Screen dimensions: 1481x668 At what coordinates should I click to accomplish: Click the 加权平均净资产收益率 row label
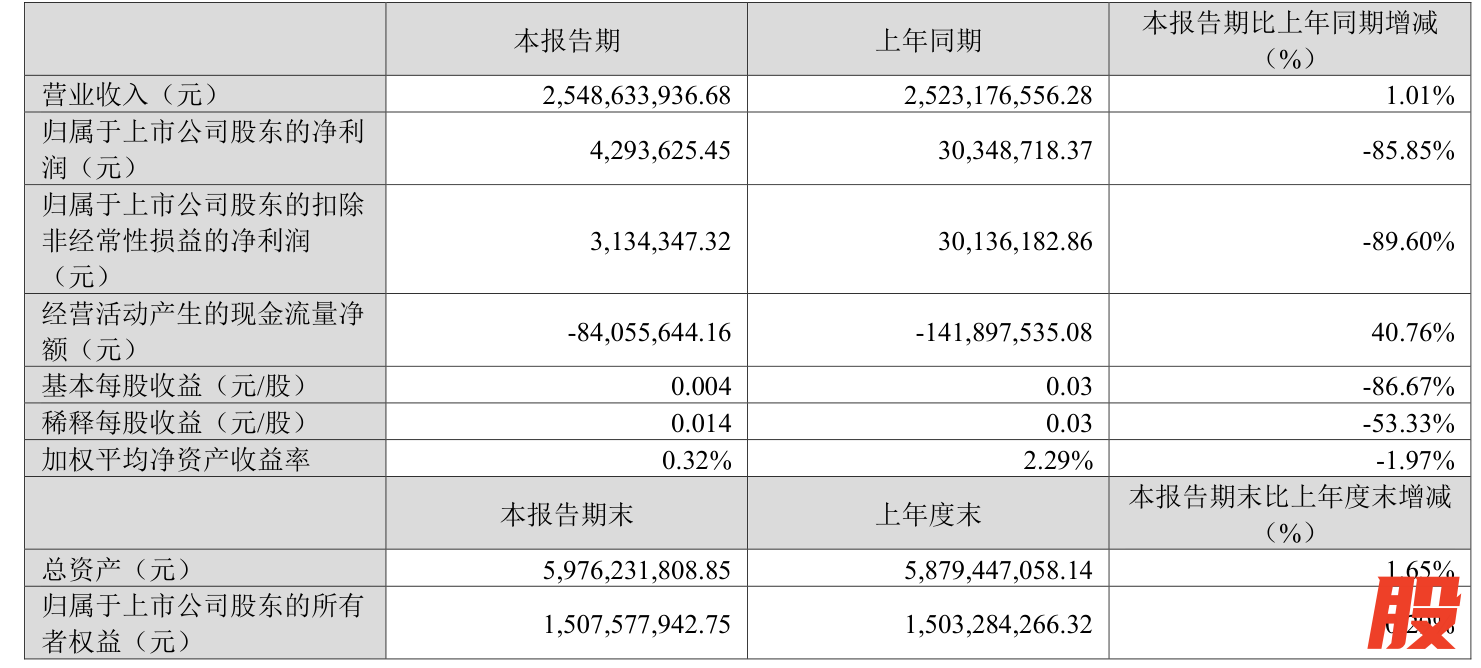176,460
